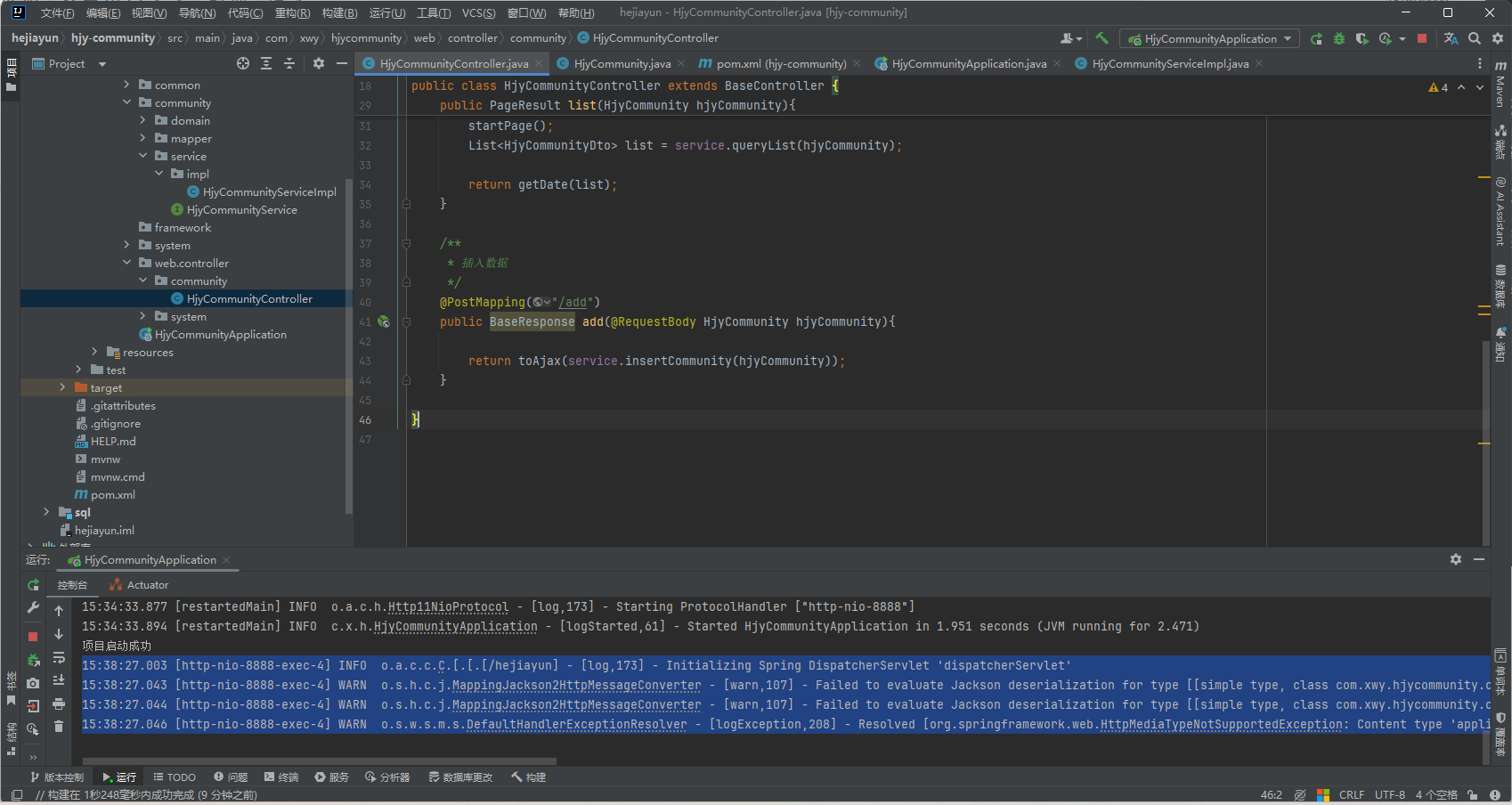1512x805 pixels.
Task: Click the green hammer Build Project icon
Action: tap(1102, 38)
